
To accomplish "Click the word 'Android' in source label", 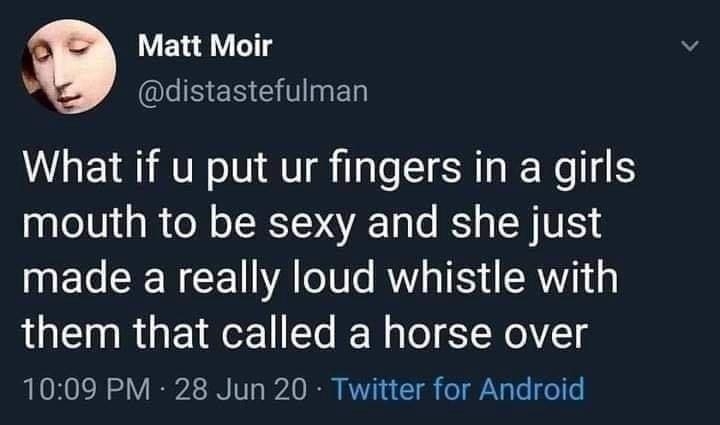I will 532,389.
